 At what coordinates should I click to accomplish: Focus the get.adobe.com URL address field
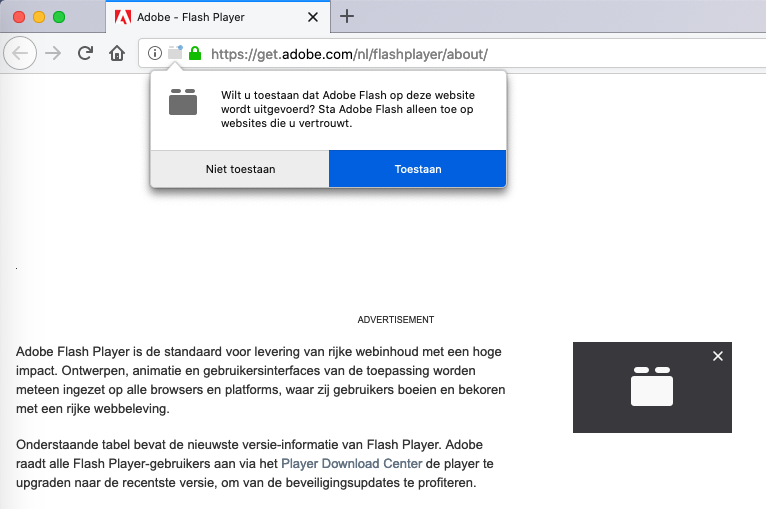[450, 53]
